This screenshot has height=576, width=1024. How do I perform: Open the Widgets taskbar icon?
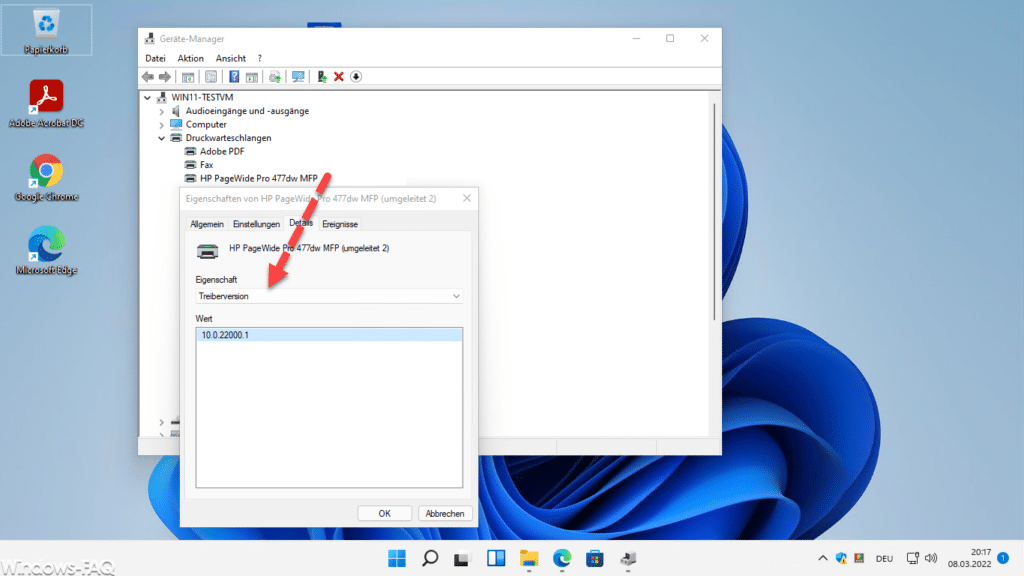coord(496,558)
